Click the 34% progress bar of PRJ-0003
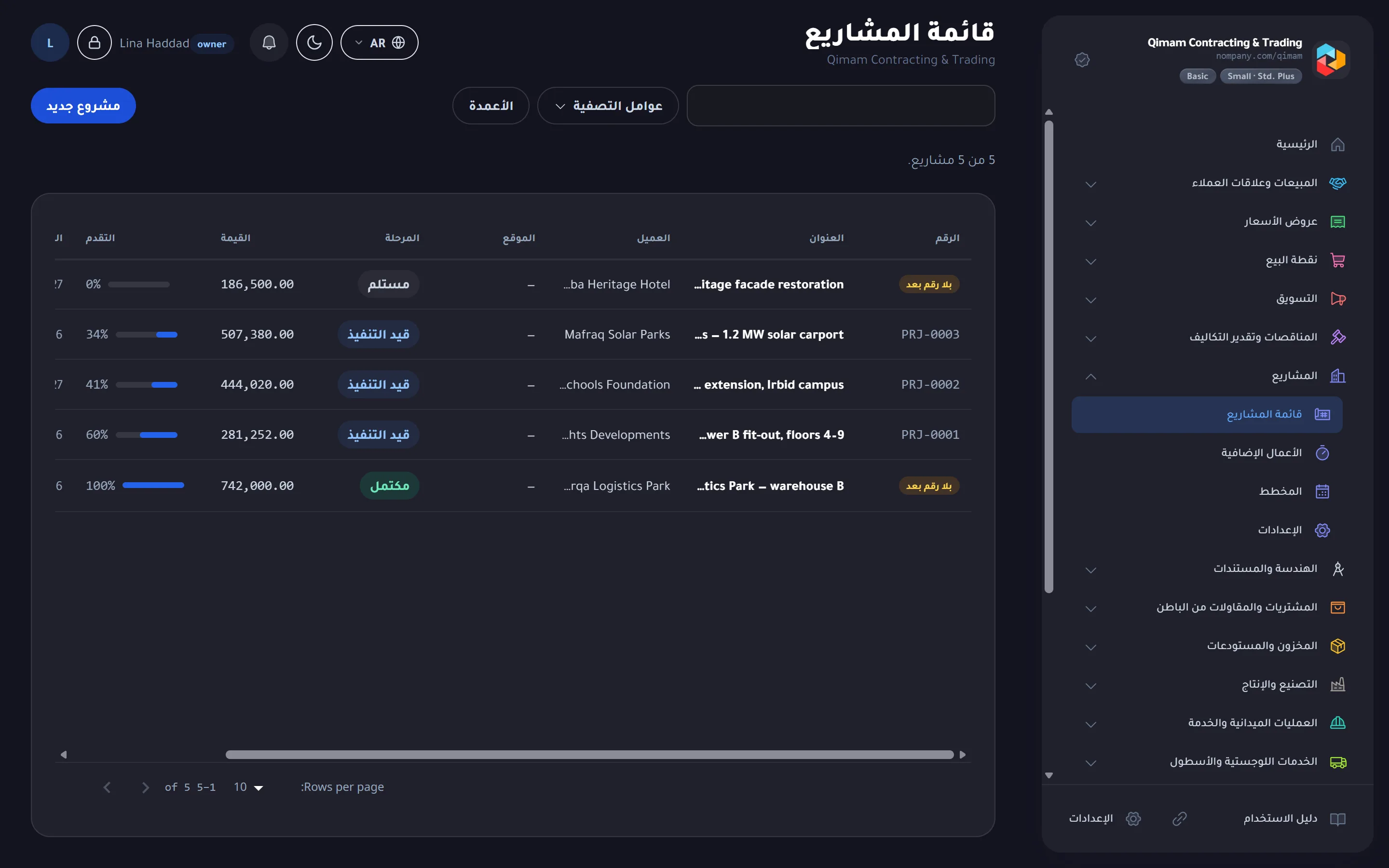 coord(146,335)
